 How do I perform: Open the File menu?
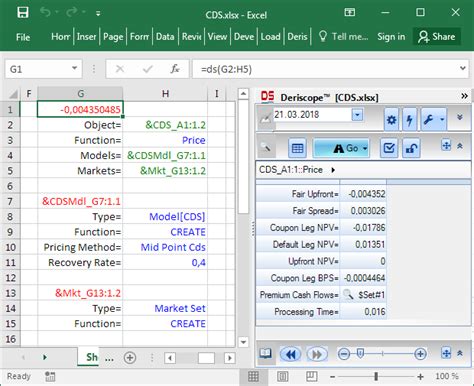23,37
